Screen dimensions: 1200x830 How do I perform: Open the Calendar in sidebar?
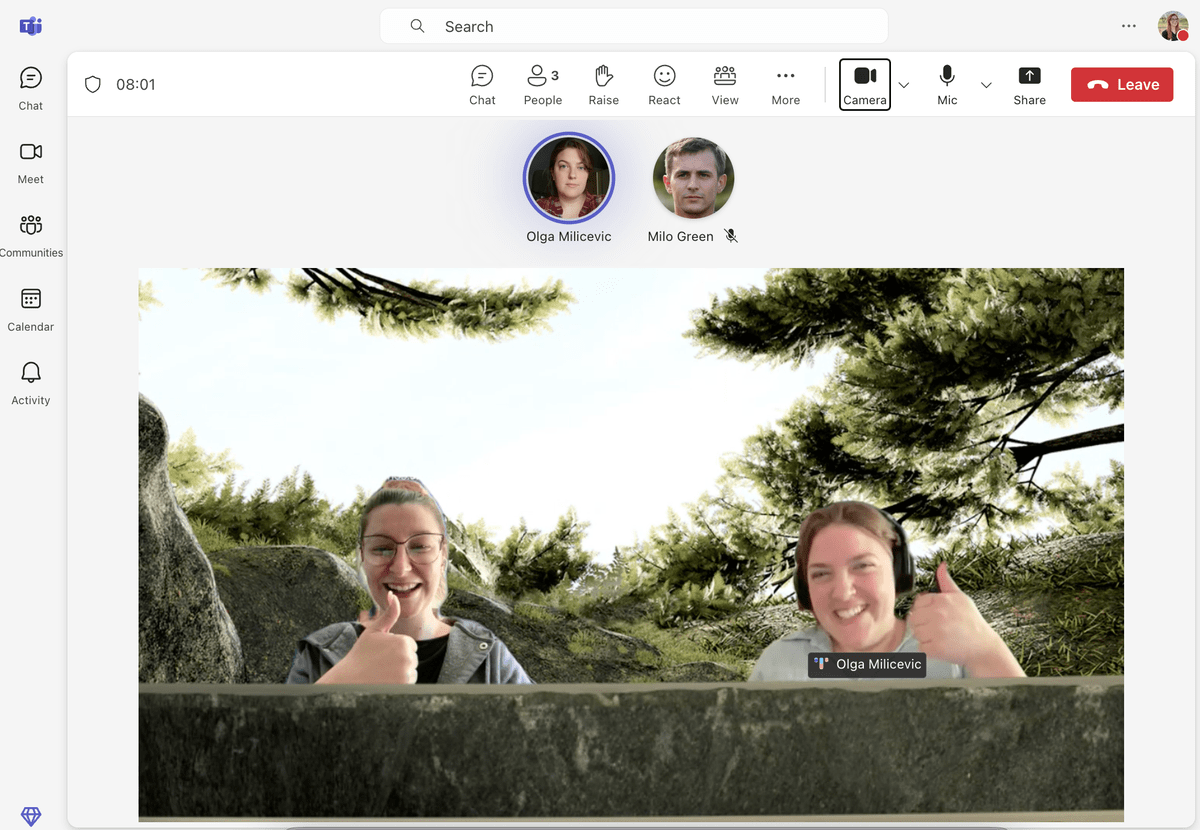click(x=31, y=309)
